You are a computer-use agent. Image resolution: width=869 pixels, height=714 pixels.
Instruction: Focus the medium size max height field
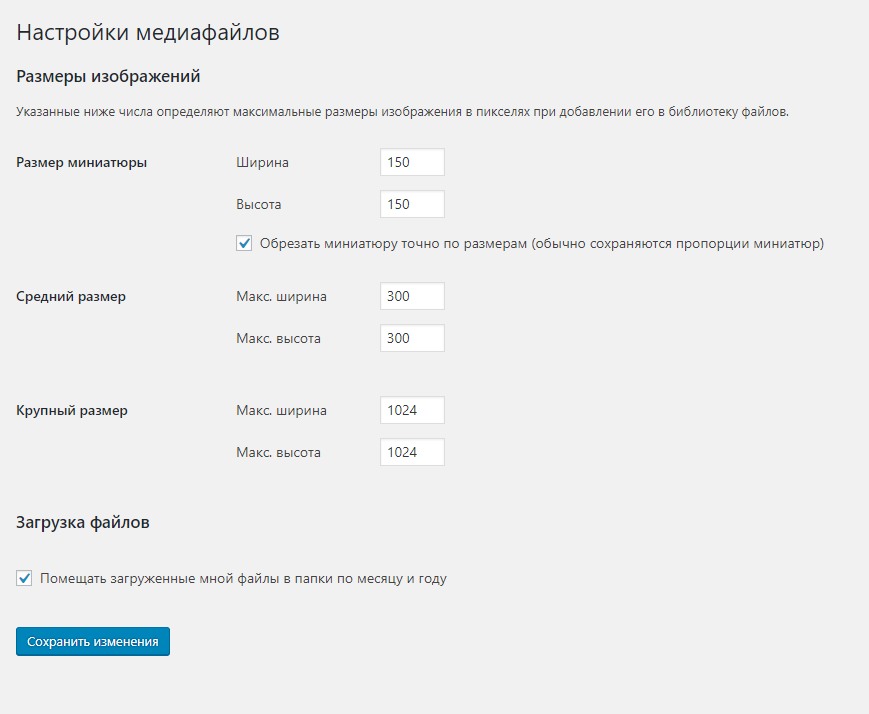point(412,338)
